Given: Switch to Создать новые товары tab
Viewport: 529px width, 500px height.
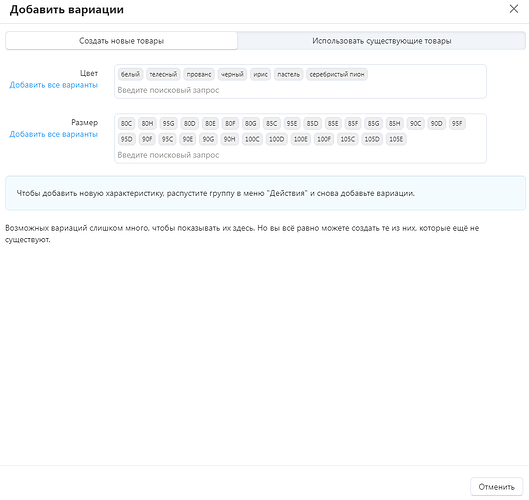Looking at the screenshot, I should click(121, 41).
